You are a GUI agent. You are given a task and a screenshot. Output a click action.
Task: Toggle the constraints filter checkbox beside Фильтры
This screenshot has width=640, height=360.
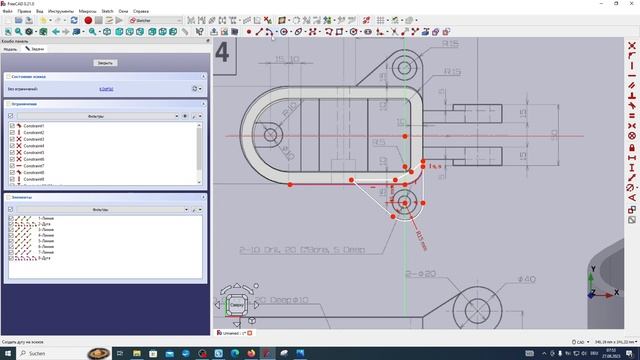pos(11,116)
